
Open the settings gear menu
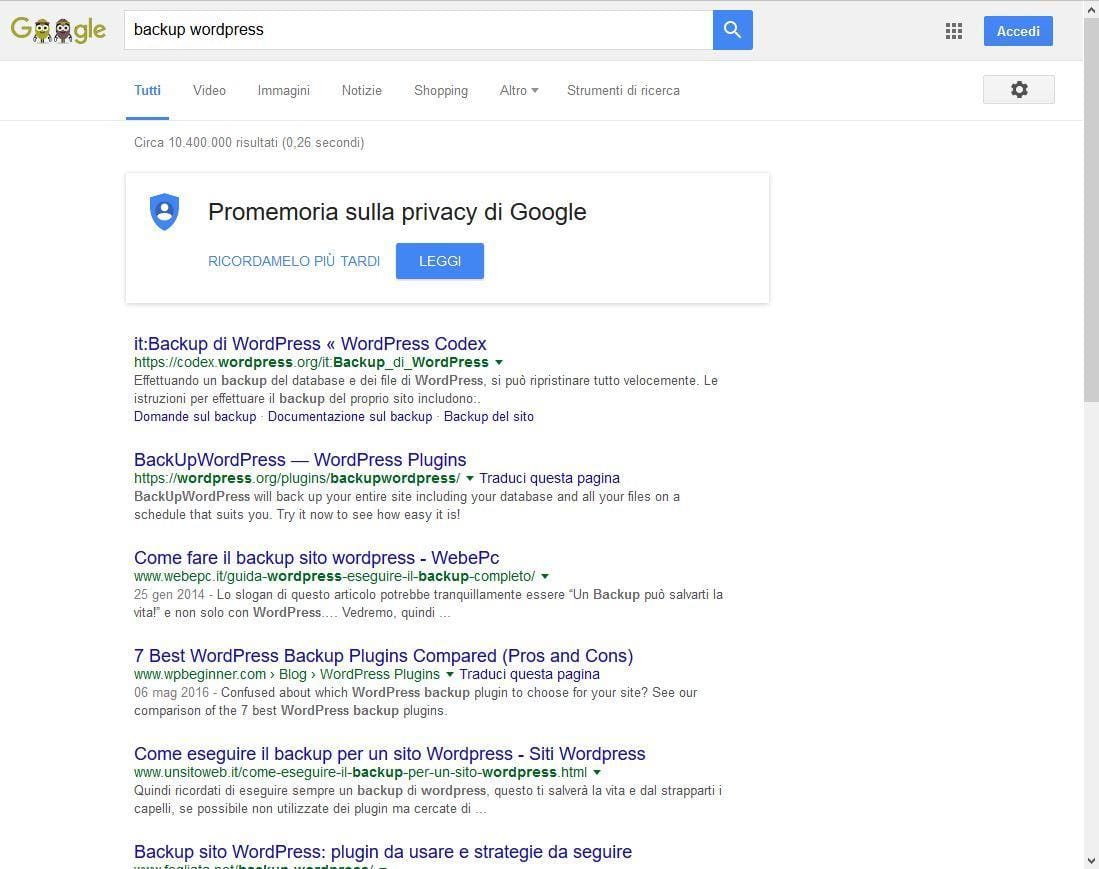click(x=1018, y=90)
